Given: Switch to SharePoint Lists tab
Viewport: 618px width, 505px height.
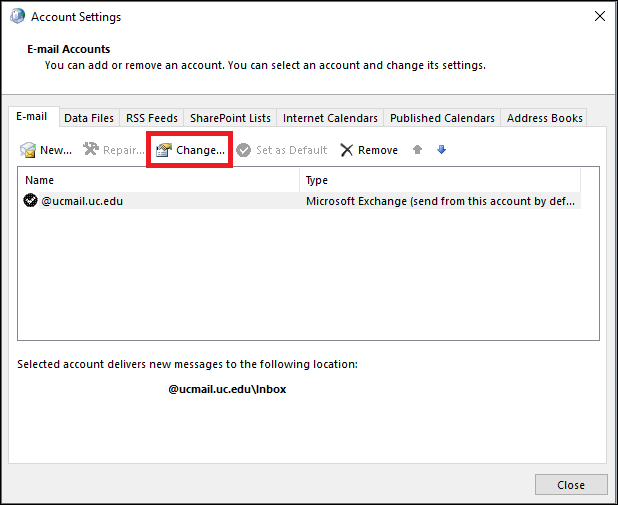Looking at the screenshot, I should (230, 118).
